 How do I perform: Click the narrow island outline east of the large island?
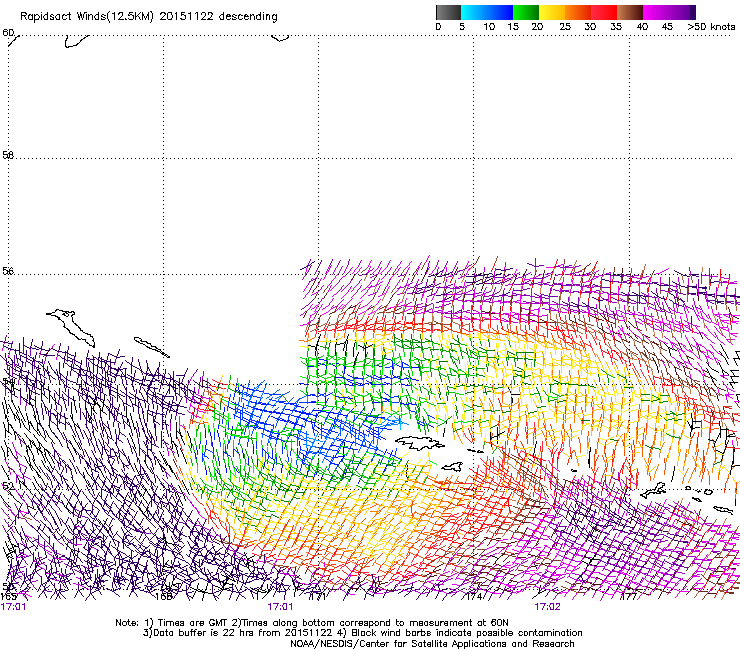point(151,347)
